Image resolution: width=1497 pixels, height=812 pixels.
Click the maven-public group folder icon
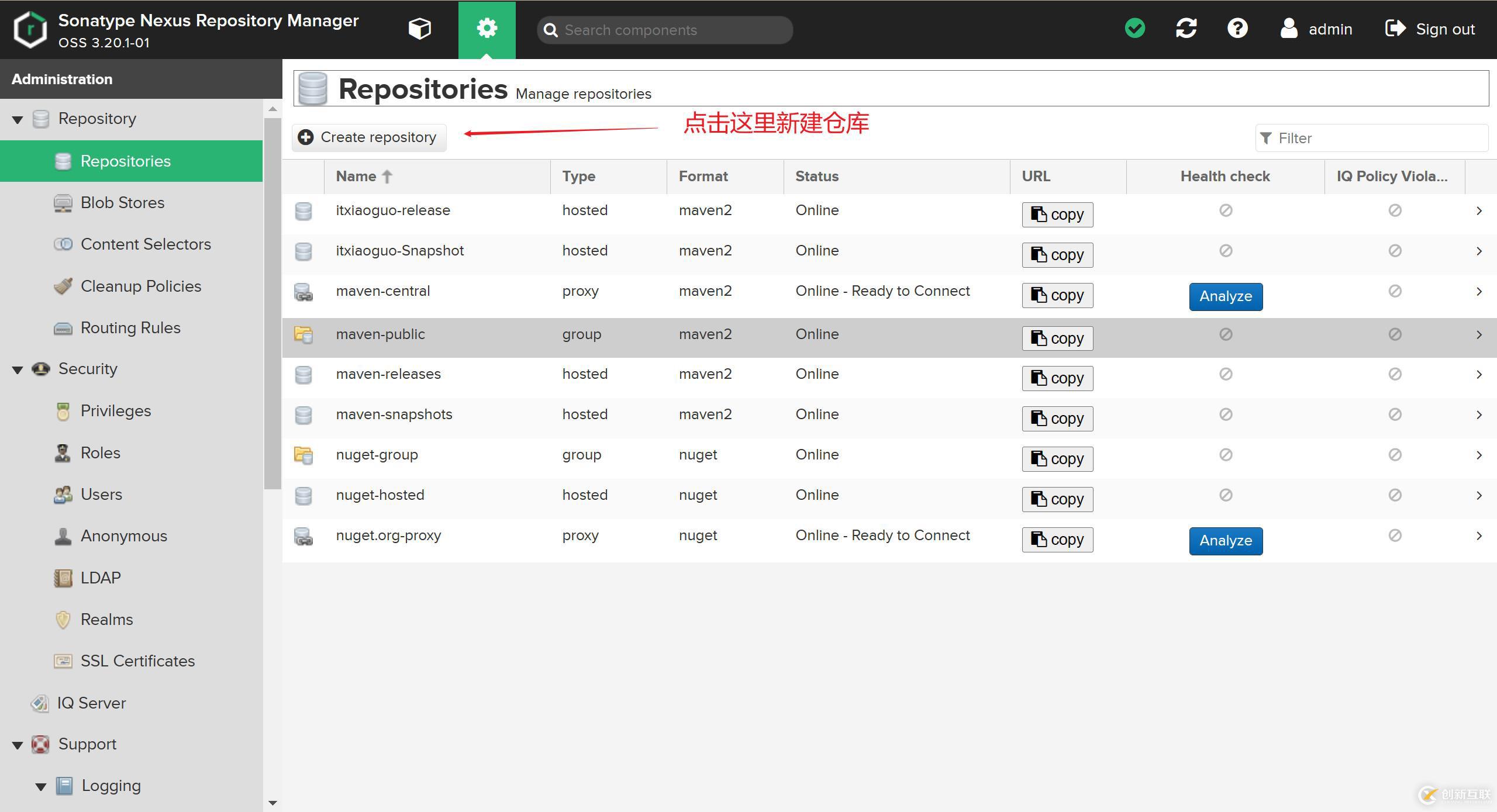click(303, 334)
